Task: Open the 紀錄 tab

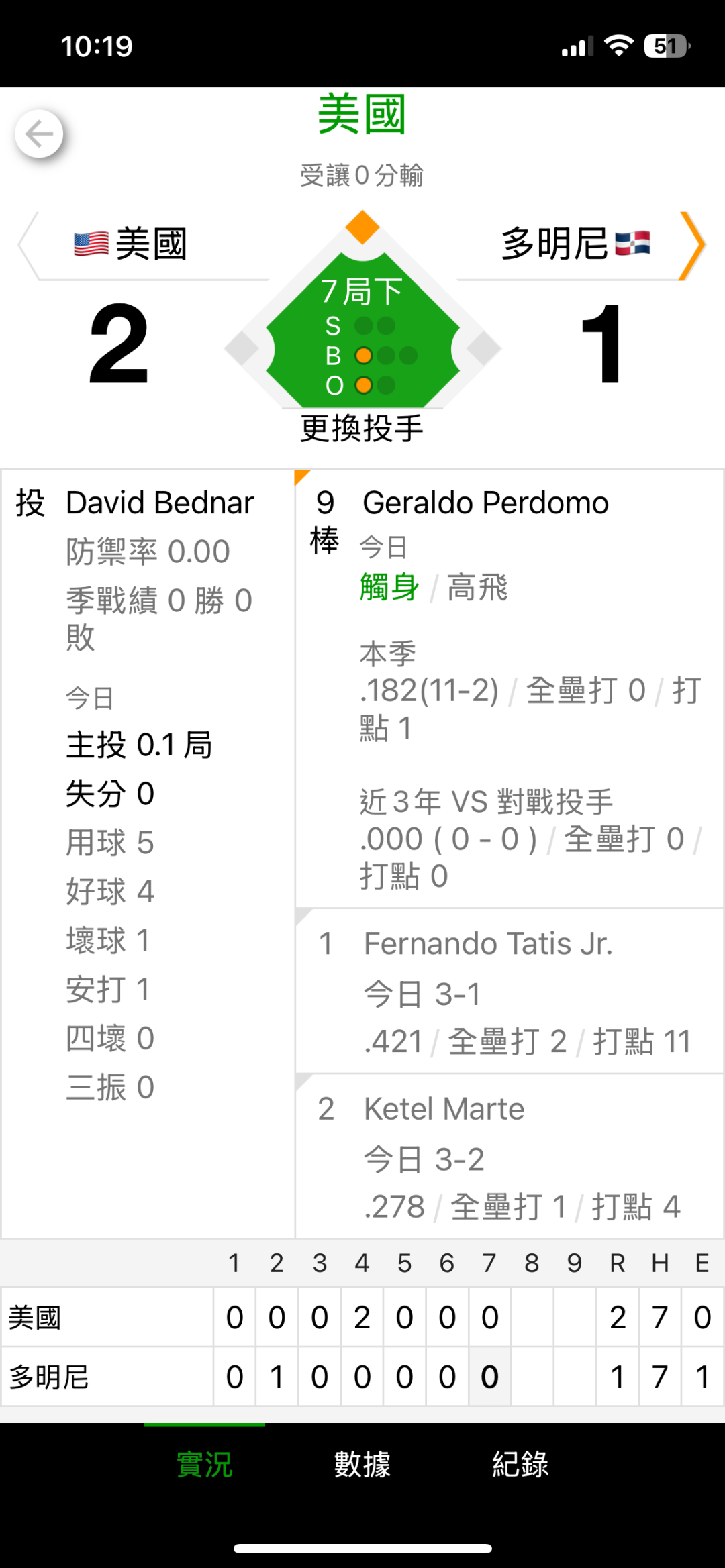Action: (520, 1464)
